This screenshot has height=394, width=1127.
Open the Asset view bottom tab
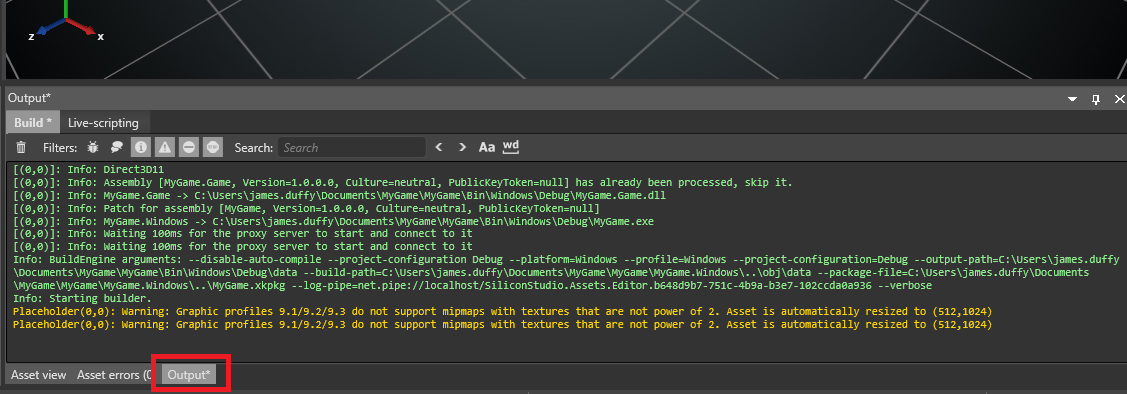coord(38,375)
